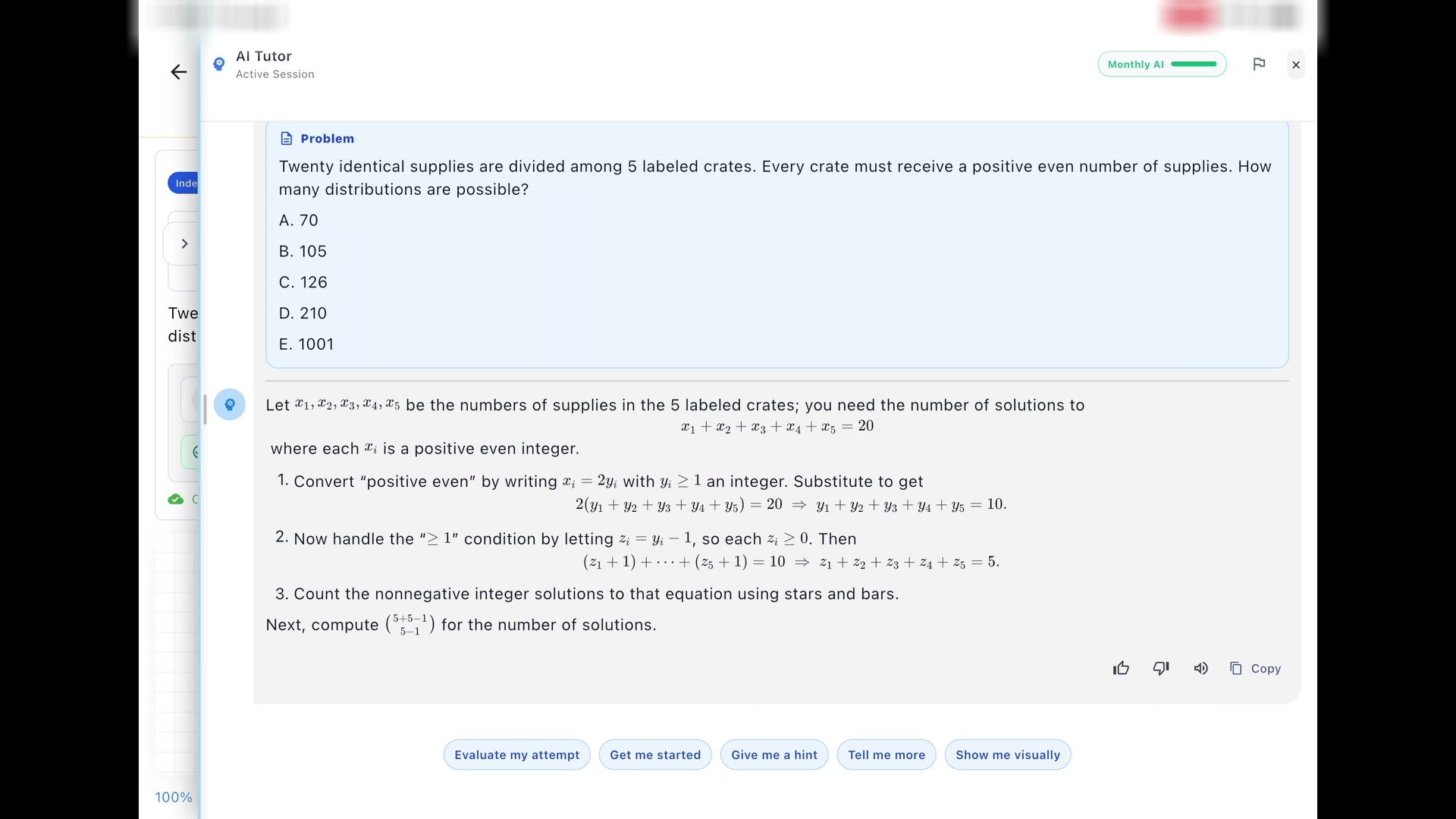
Task: Dislike the tutor response with thumbs down
Action: (1161, 668)
